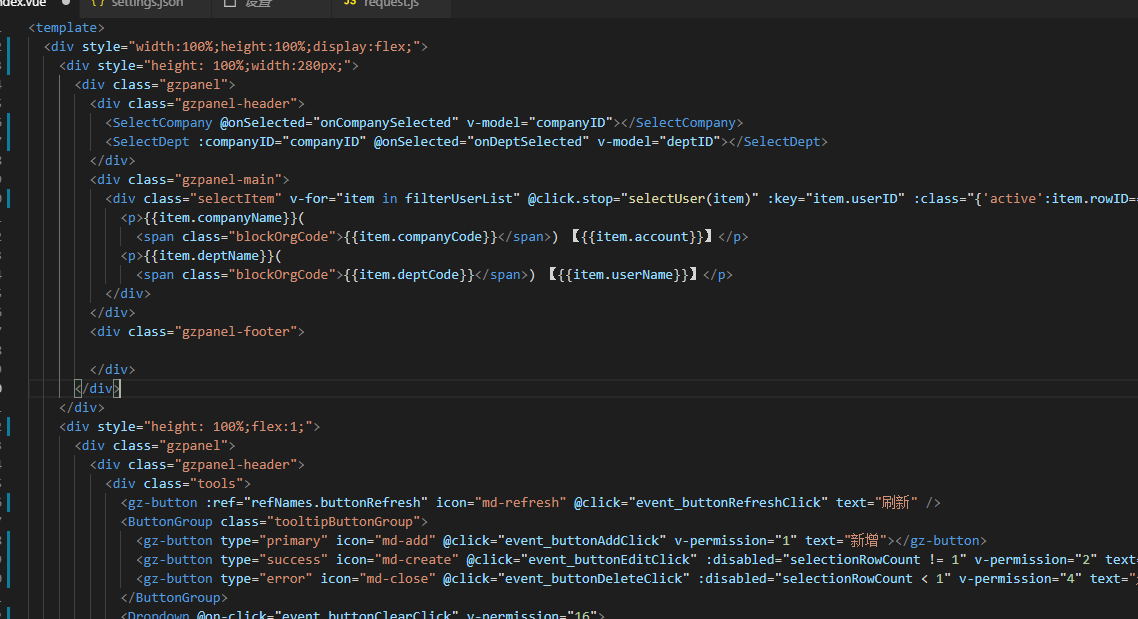Image resolution: width=1138 pixels, height=619 pixels.
Task: Click the event_buttonAddClick handler
Action: click(x=582, y=541)
